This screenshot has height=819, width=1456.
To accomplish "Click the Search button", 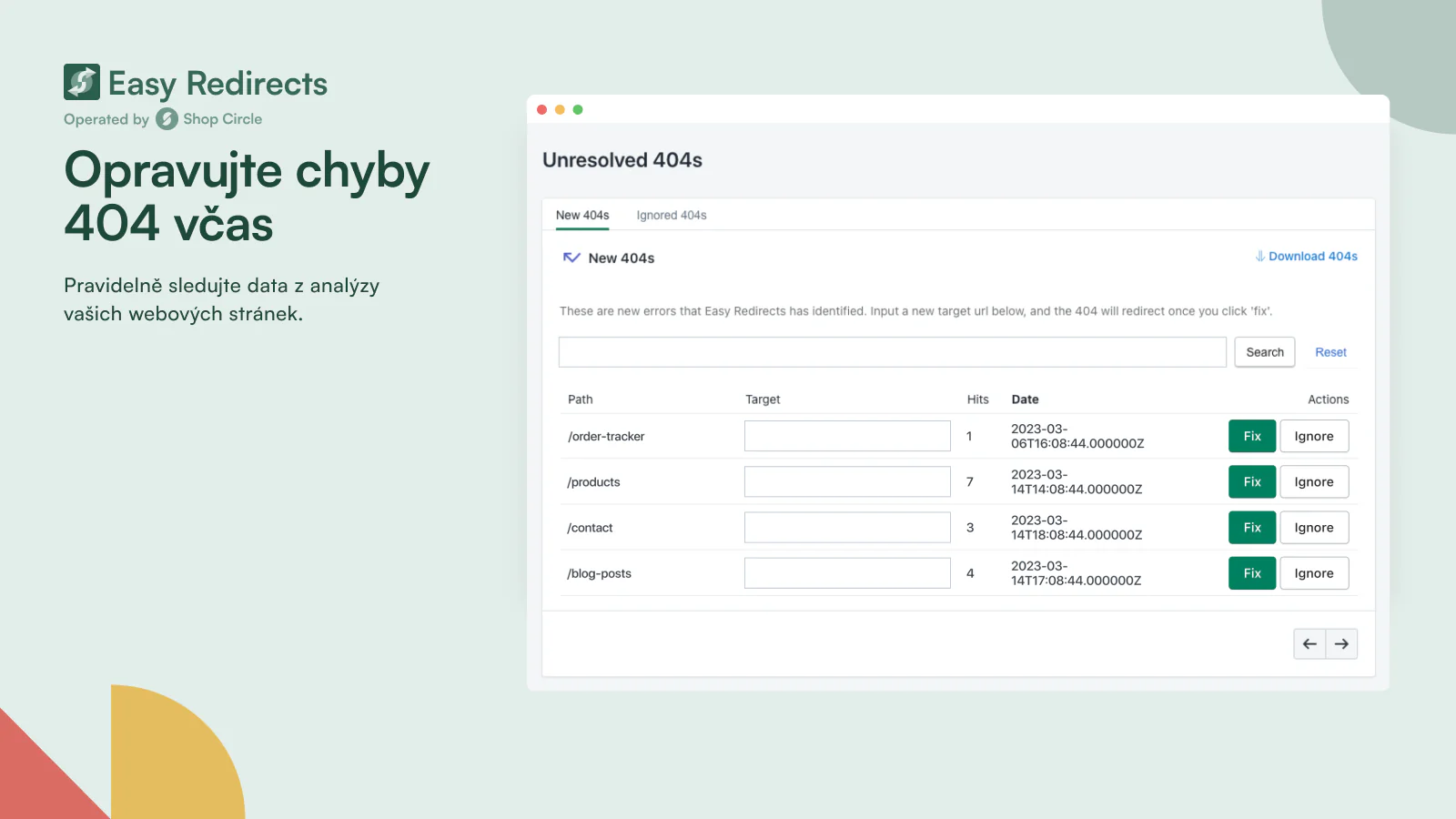I will coord(1265,352).
